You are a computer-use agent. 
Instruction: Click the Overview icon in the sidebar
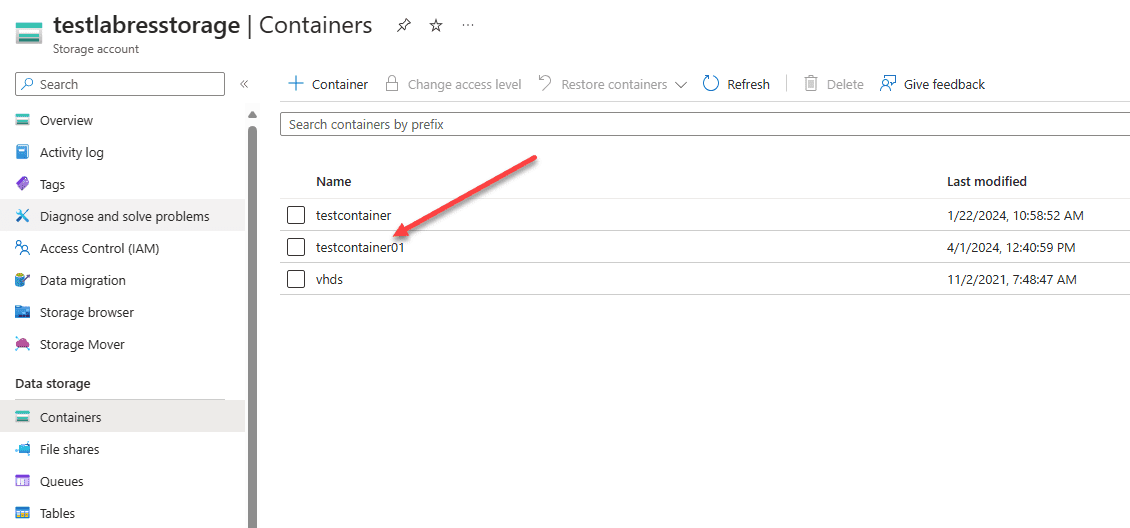(x=22, y=120)
